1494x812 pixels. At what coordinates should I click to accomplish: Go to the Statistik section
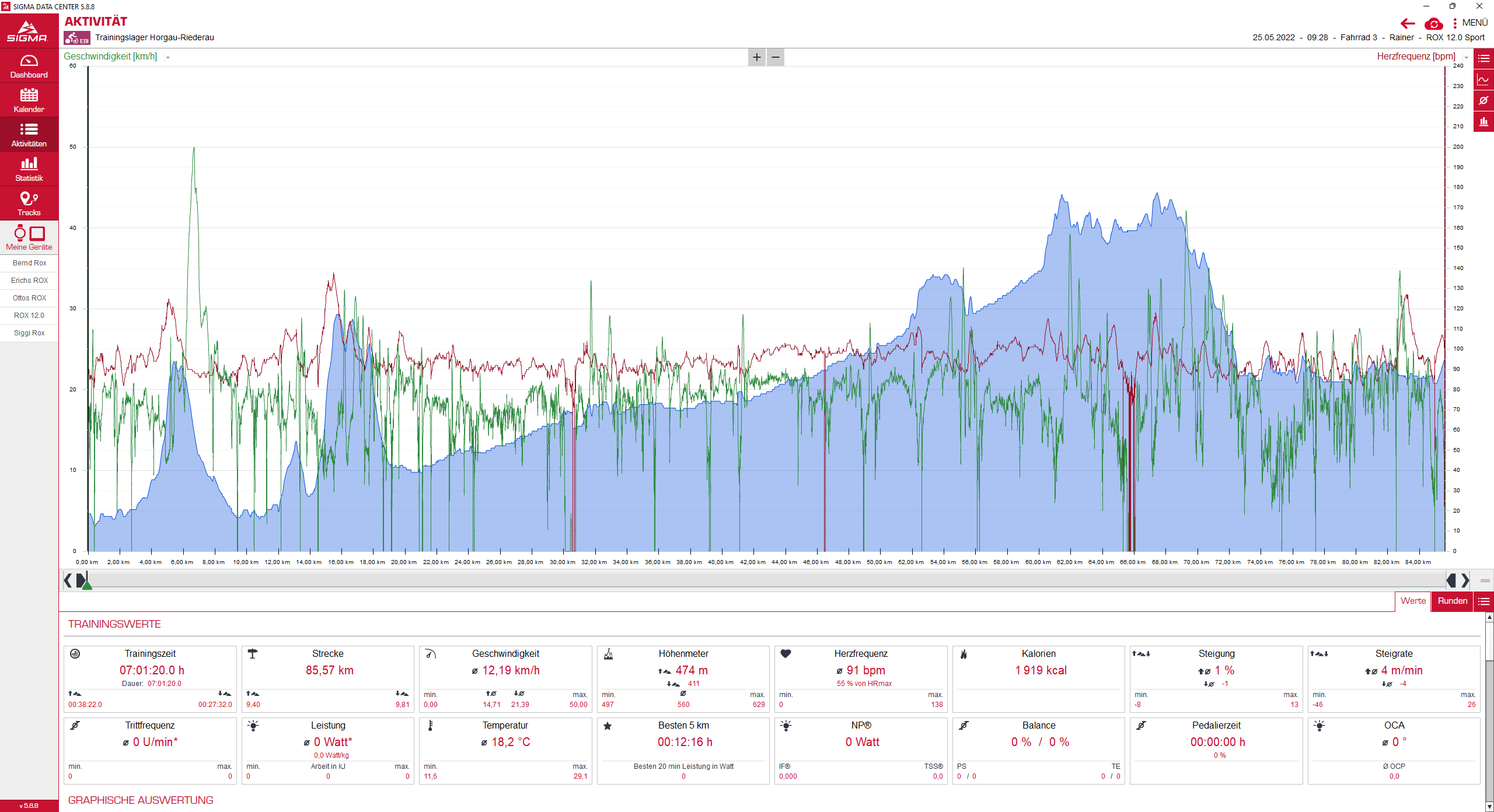pos(29,169)
